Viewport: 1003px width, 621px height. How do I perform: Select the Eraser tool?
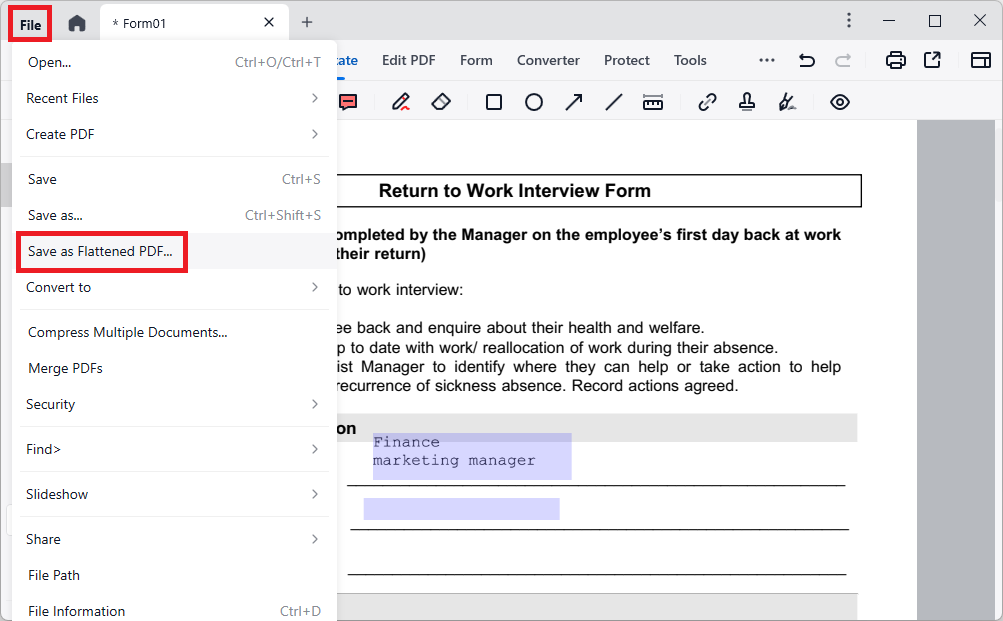tap(441, 102)
